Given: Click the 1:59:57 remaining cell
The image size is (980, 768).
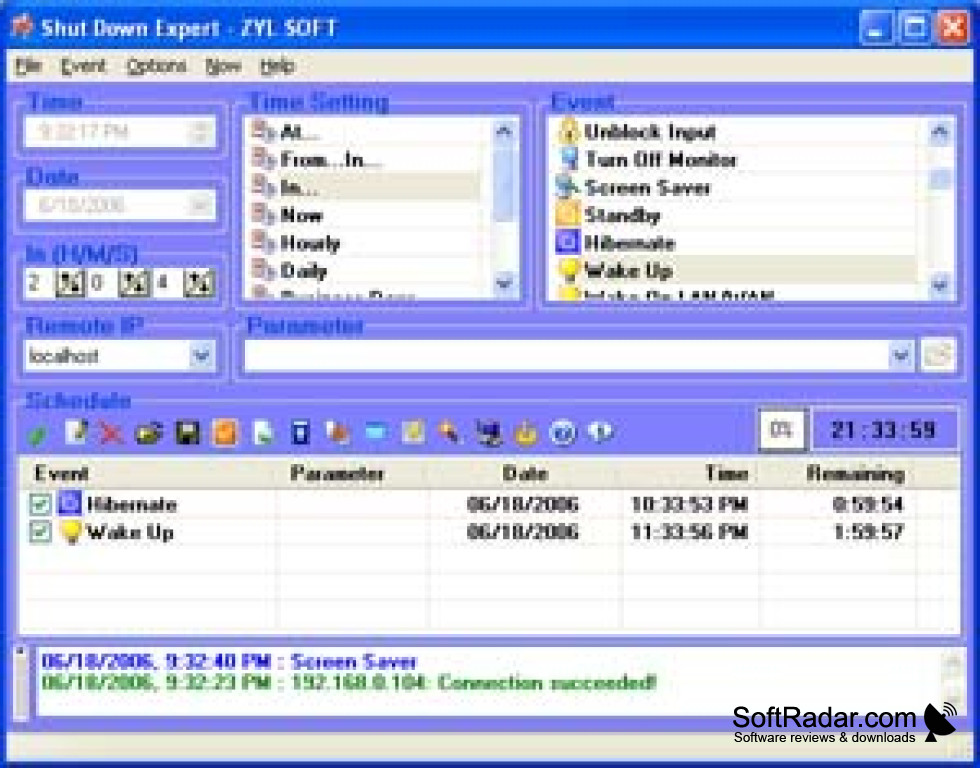Looking at the screenshot, I should 868,532.
